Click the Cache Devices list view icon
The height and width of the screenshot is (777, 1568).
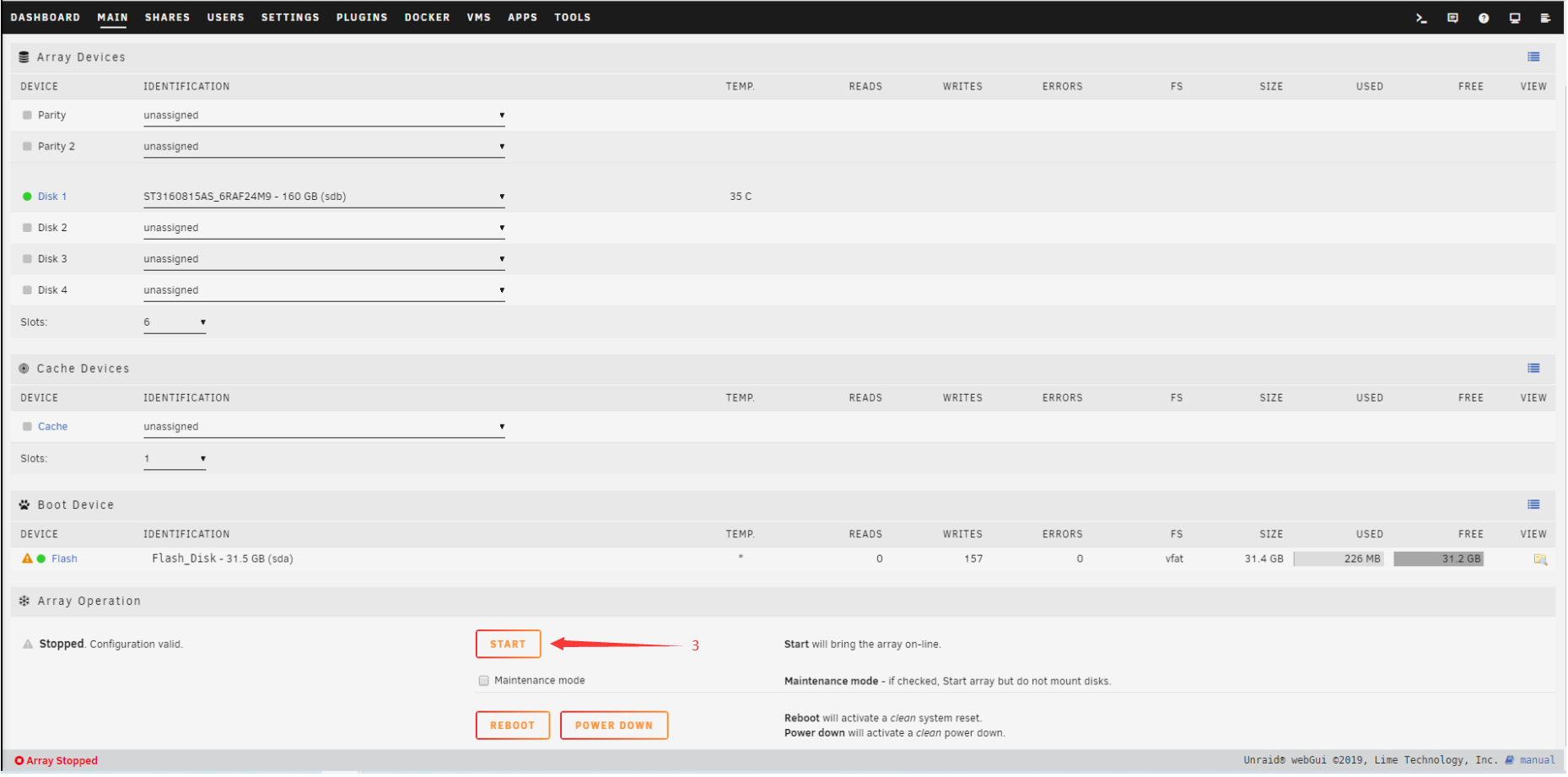click(x=1533, y=368)
